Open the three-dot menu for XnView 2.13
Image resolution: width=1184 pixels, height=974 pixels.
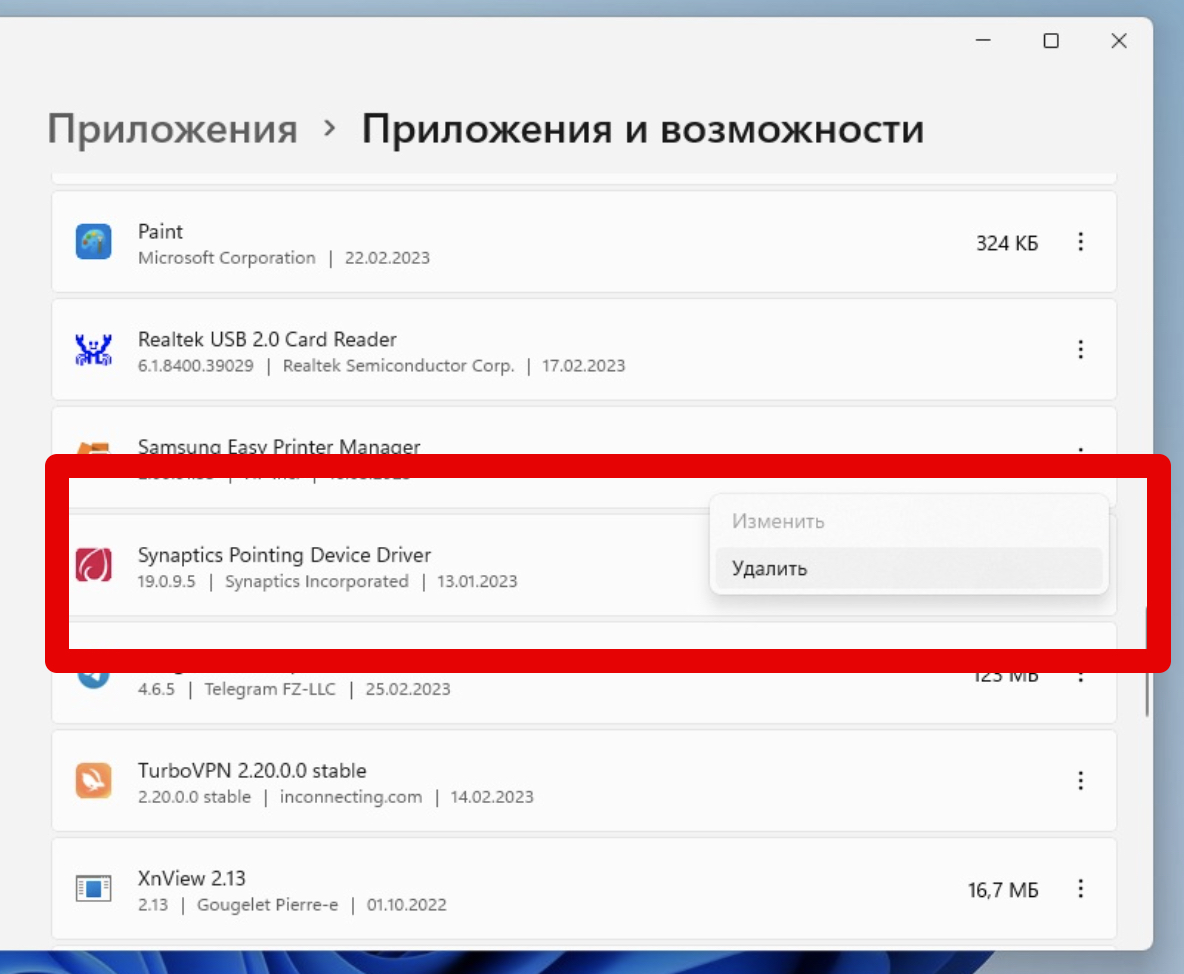1081,889
